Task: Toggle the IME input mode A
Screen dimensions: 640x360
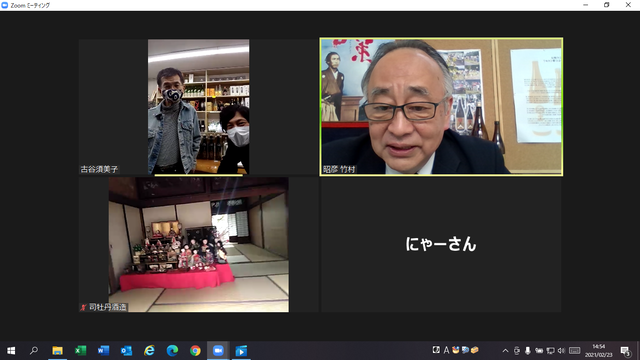Action: click(446, 350)
